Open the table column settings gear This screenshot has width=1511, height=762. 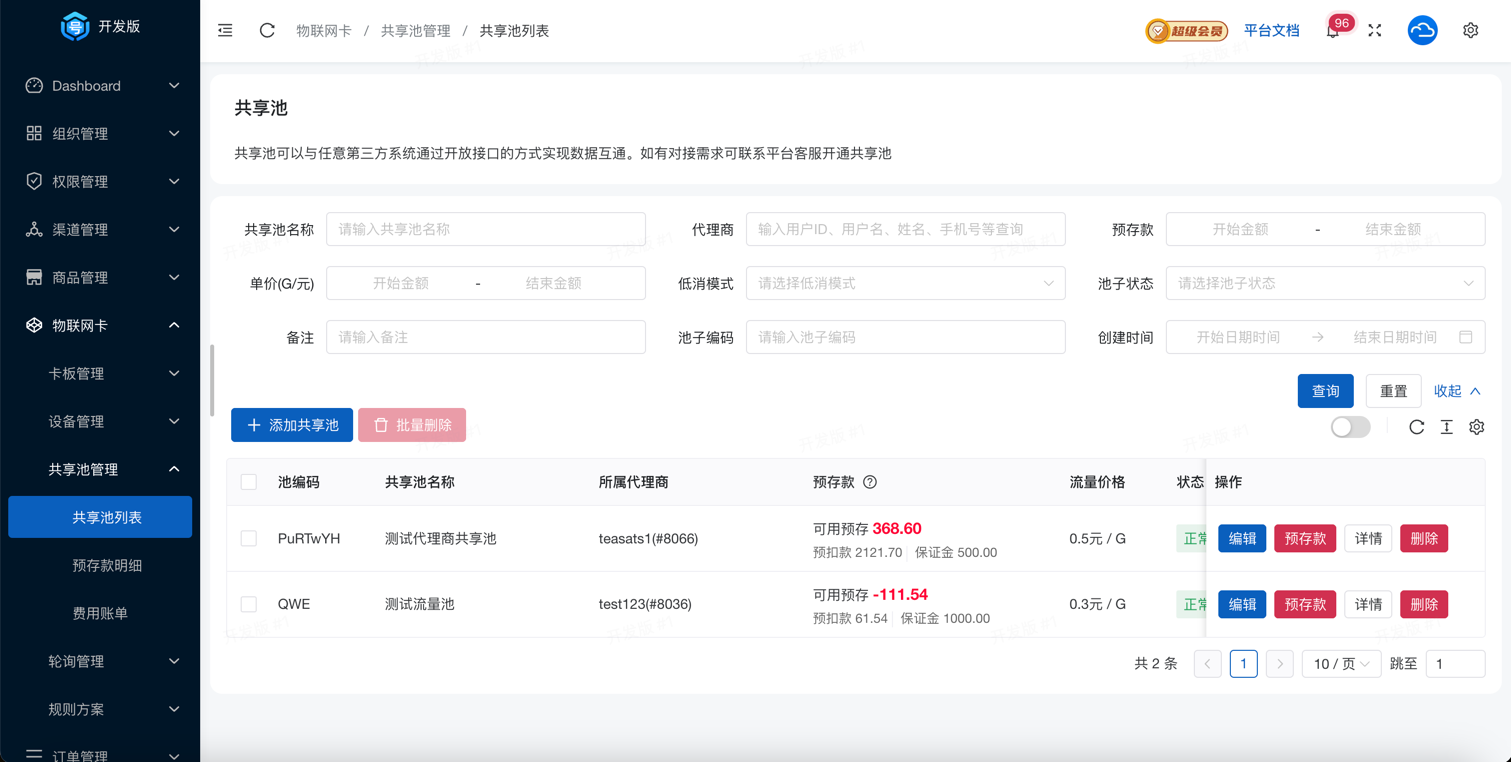tap(1476, 427)
